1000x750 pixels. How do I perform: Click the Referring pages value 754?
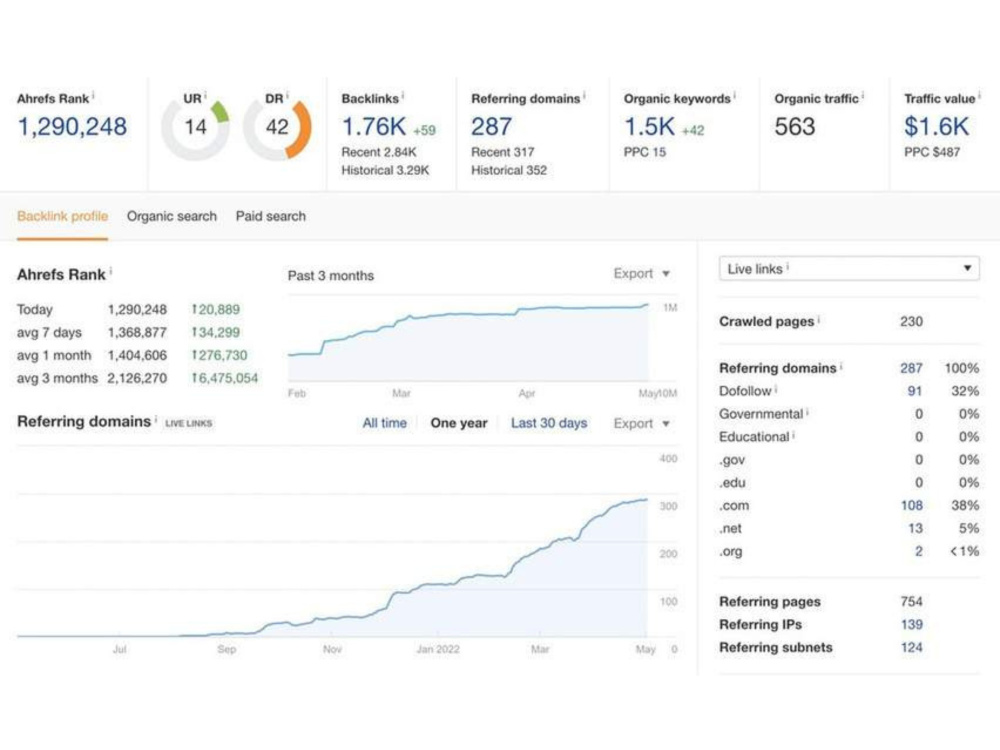[x=911, y=601]
